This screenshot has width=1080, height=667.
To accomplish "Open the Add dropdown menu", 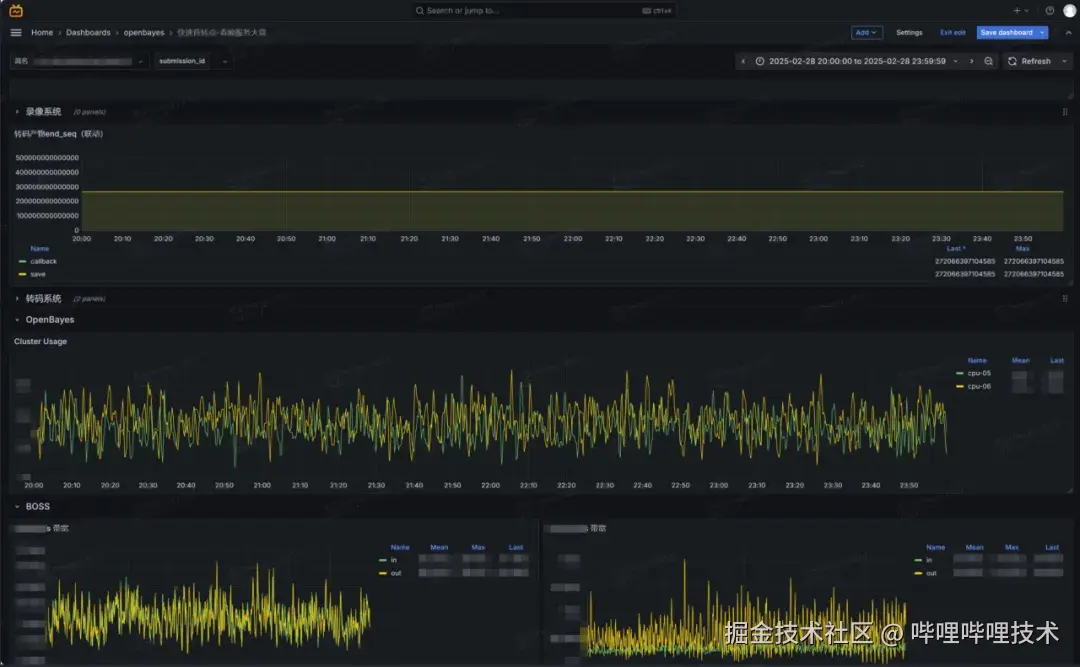I will (866, 32).
